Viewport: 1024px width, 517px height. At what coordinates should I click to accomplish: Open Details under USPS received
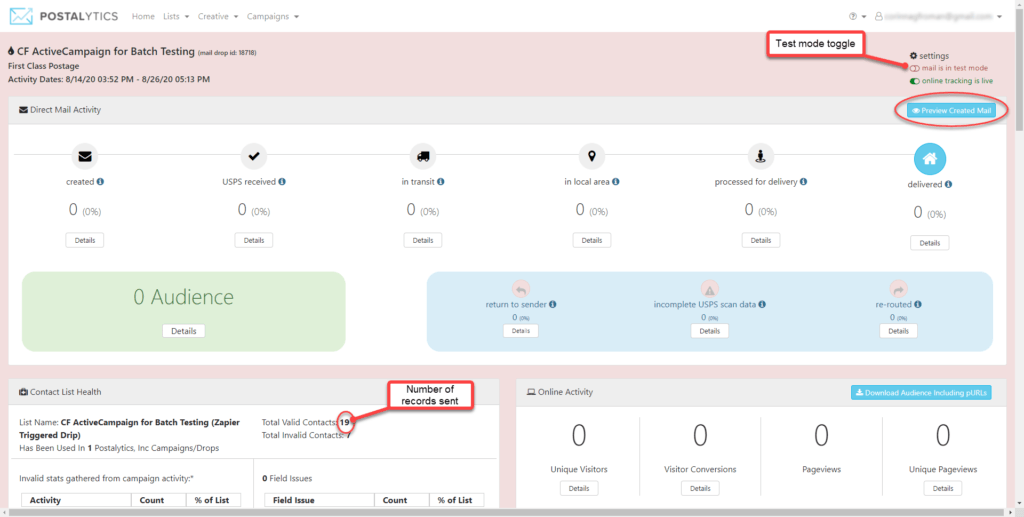[254, 240]
